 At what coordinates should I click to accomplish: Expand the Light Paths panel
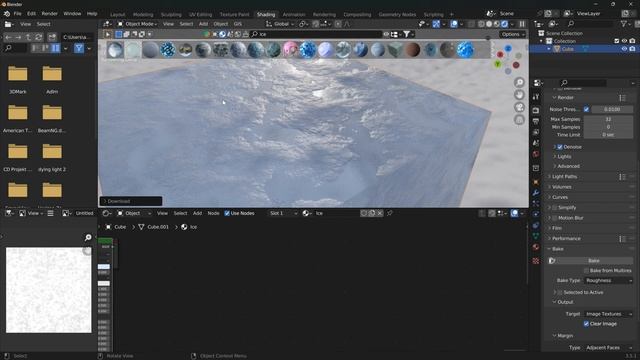(564, 177)
